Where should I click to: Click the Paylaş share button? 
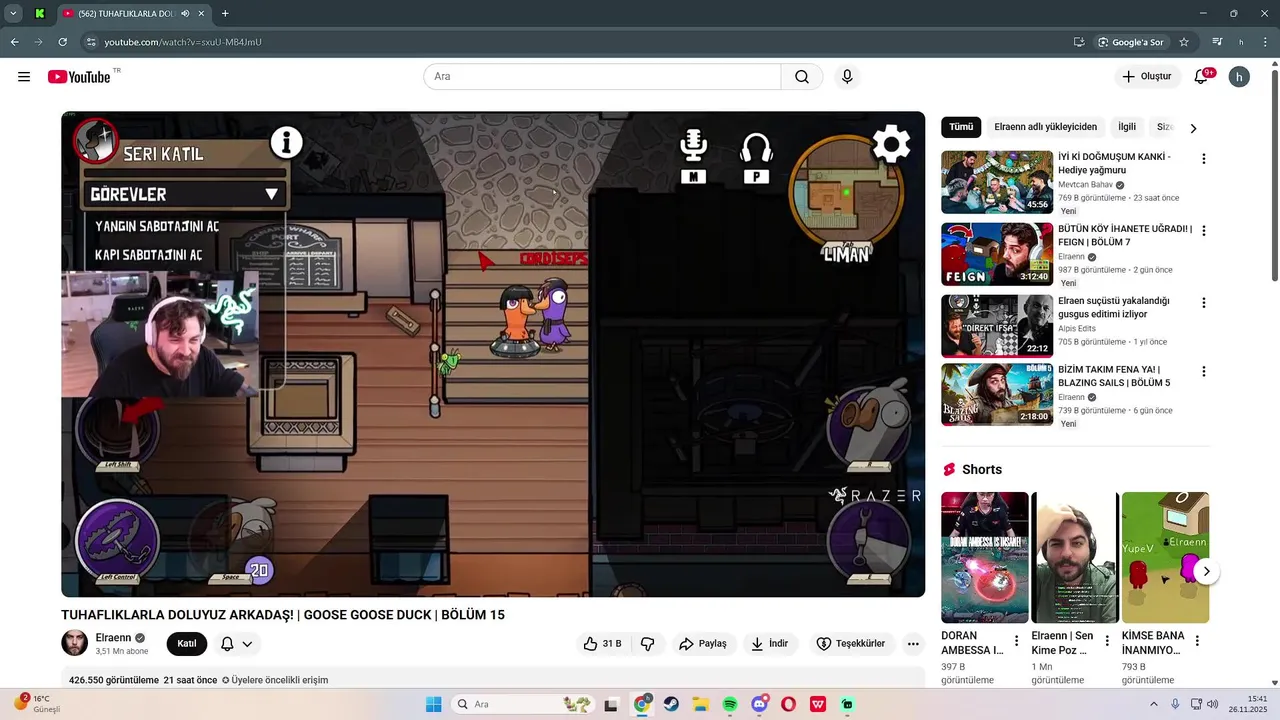703,644
